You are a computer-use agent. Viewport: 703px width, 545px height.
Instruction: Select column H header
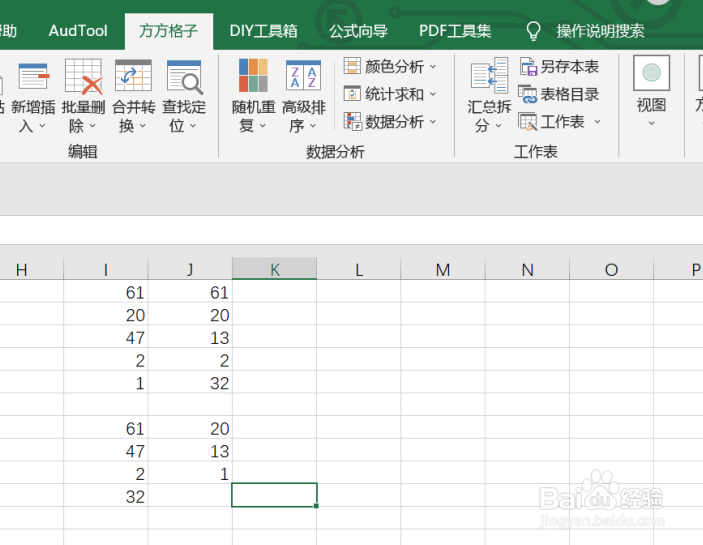pyautogui.click(x=31, y=269)
